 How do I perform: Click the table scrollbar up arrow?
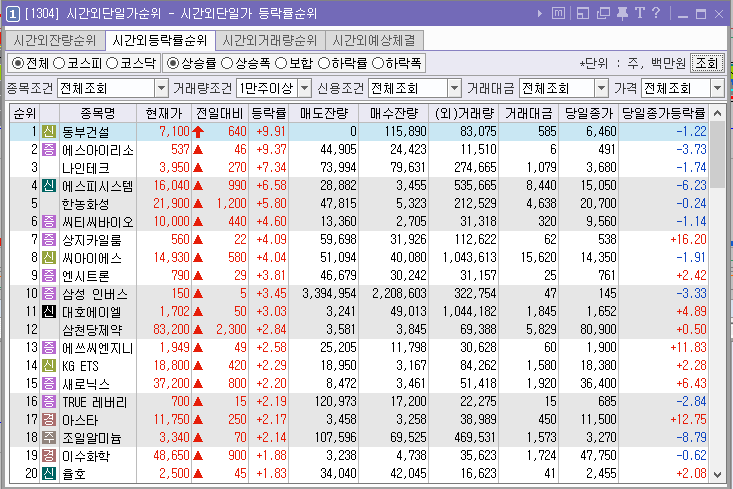point(717,113)
